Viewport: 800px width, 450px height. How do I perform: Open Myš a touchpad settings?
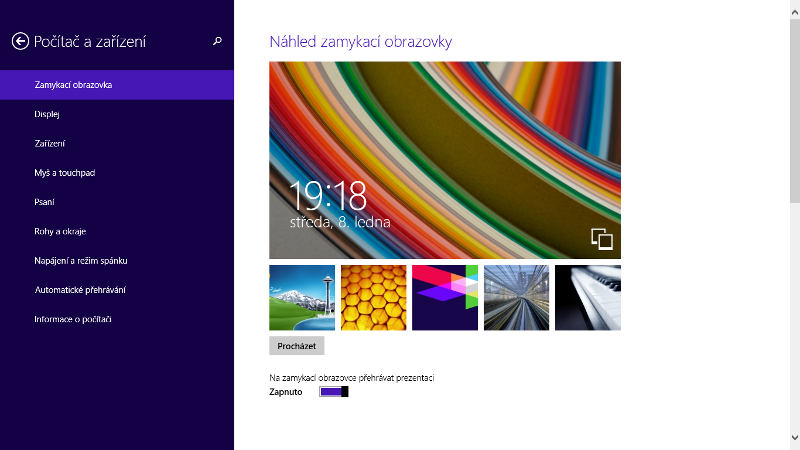tap(65, 173)
